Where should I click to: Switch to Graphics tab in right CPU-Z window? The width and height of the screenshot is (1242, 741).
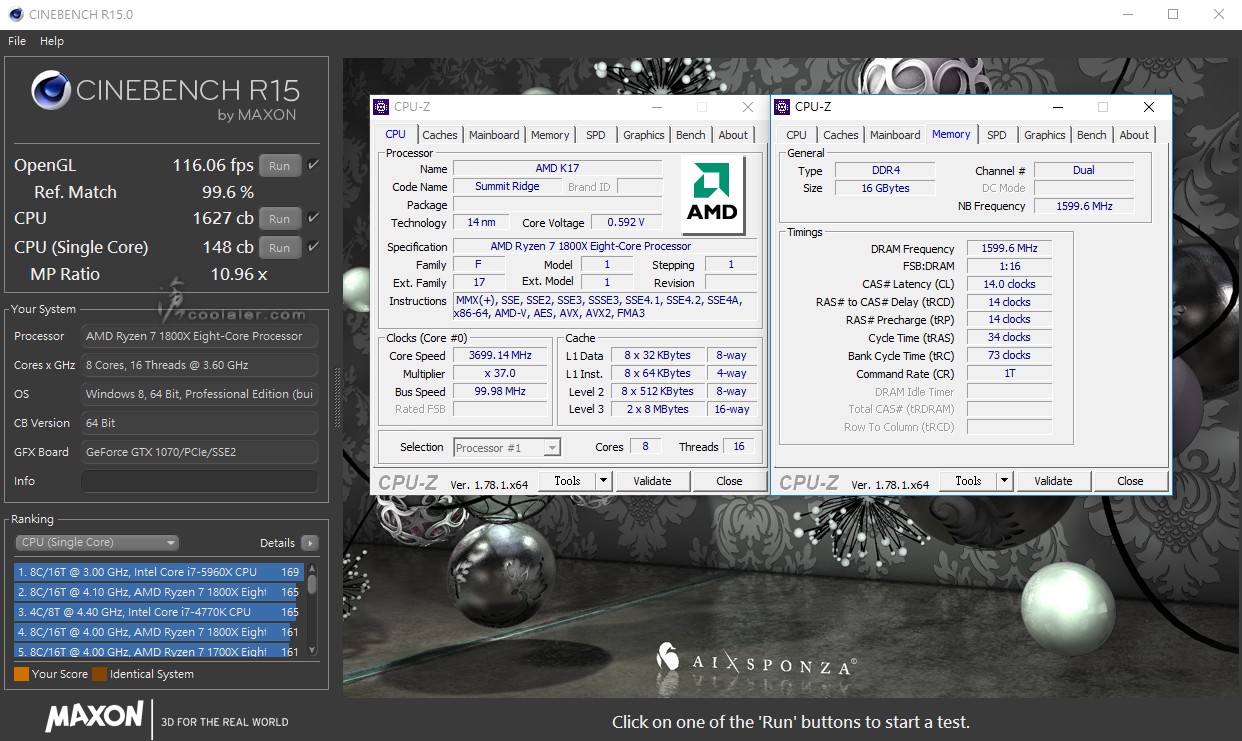tap(1045, 135)
